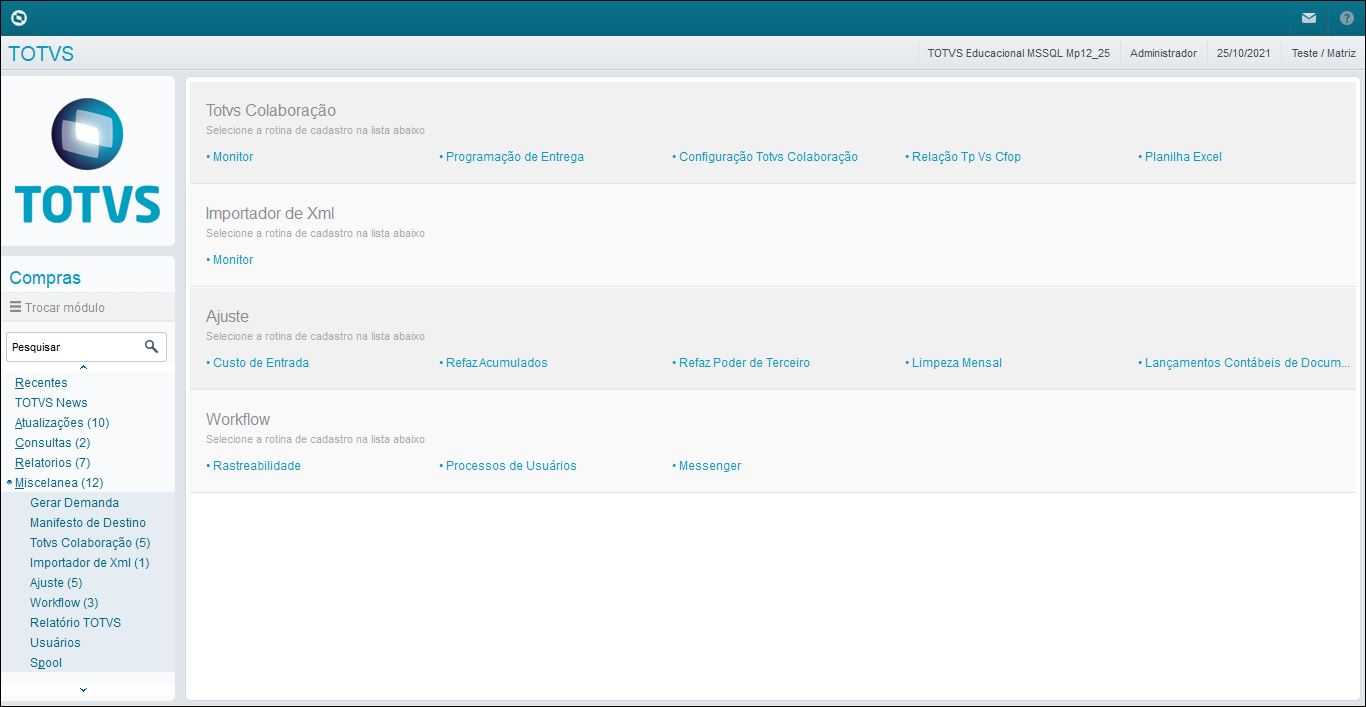
Task: Open Messenger link
Action: [710, 466]
